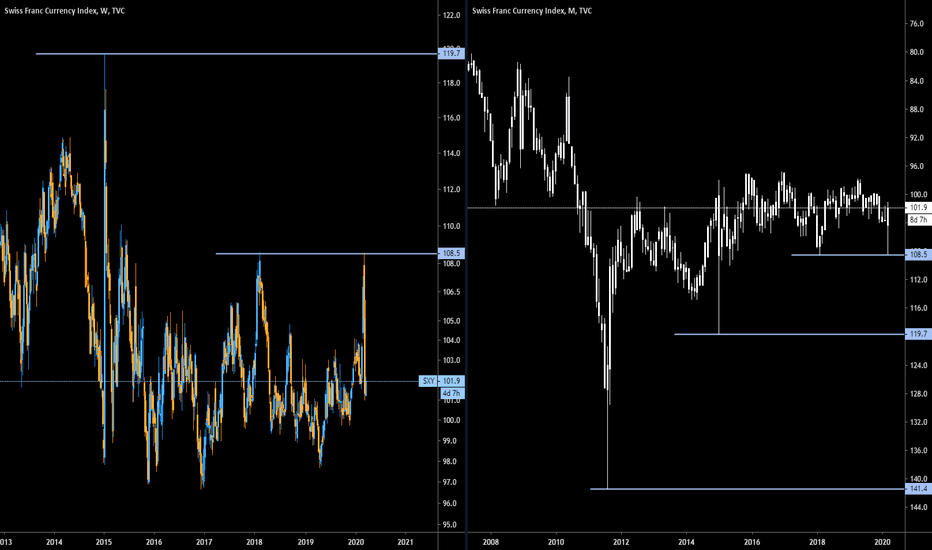The width and height of the screenshot is (932, 550).
Task: Select the 119.7 horizontal line on weekly chart
Action: (x=237, y=54)
